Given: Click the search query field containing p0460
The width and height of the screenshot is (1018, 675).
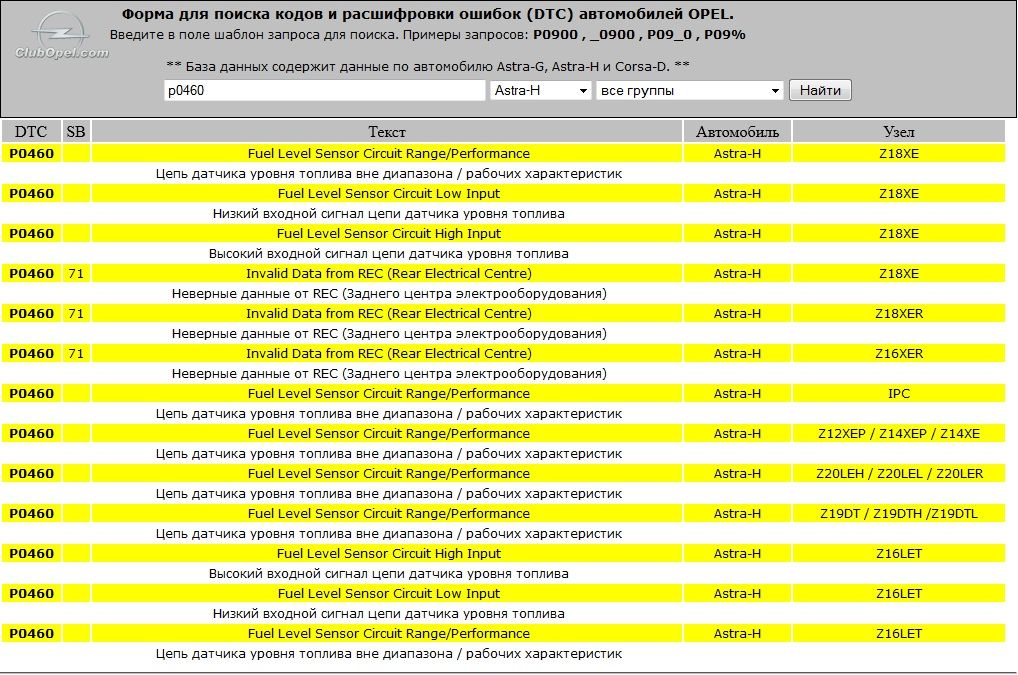Looking at the screenshot, I should pyautogui.click(x=325, y=90).
